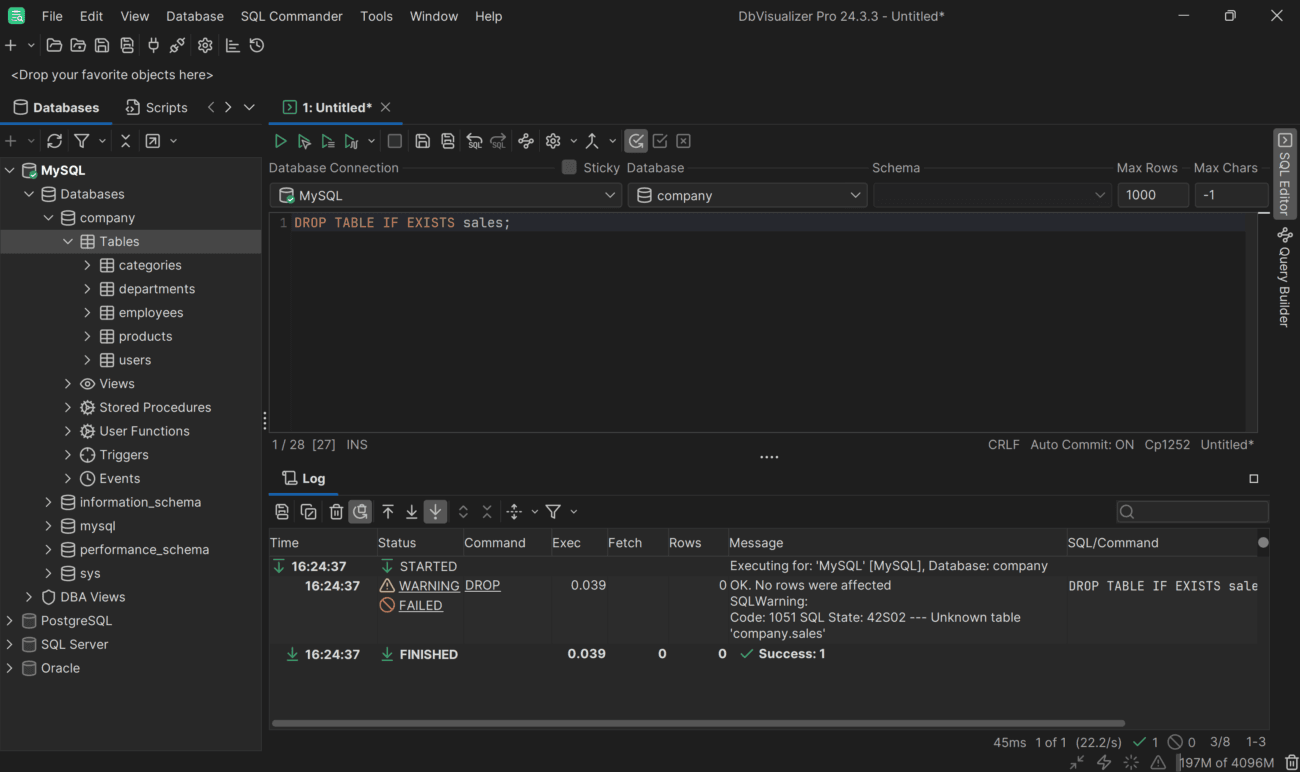Switch to the Scripts tab
This screenshot has width=1300, height=772.
pyautogui.click(x=156, y=108)
